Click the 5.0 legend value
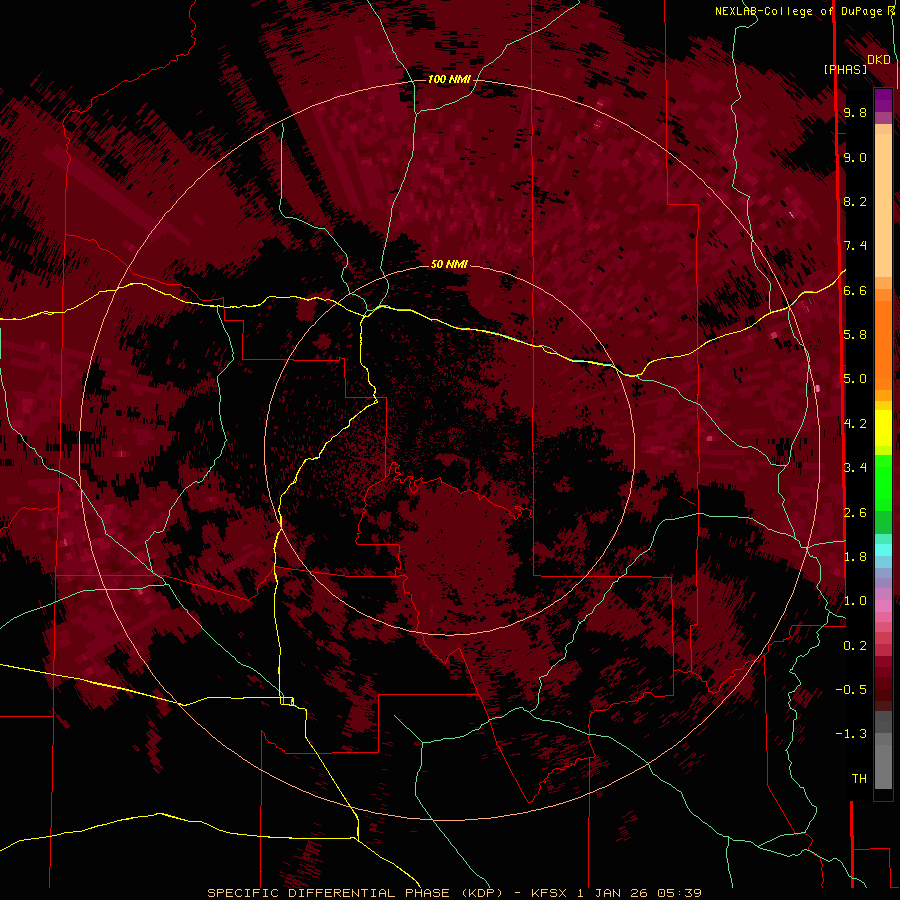Image resolution: width=900 pixels, height=900 pixels. coord(855,379)
